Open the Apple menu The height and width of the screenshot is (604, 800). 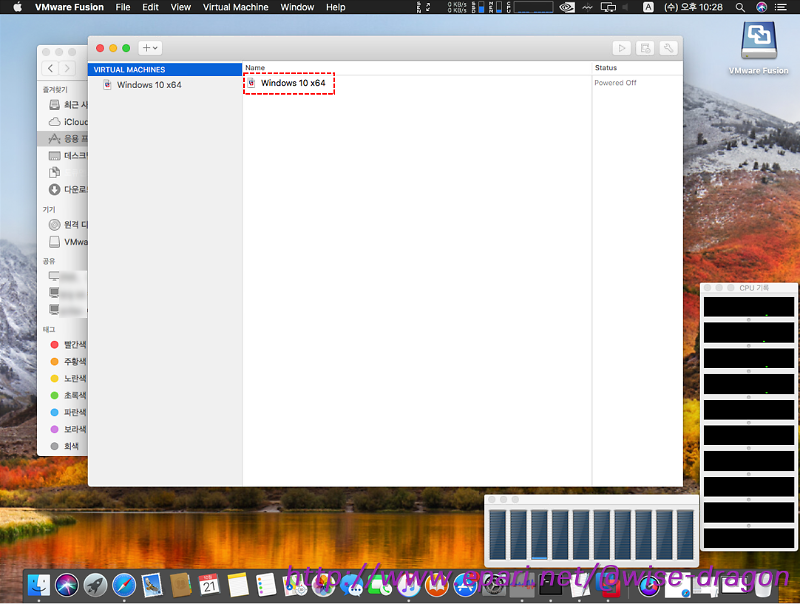point(17,7)
